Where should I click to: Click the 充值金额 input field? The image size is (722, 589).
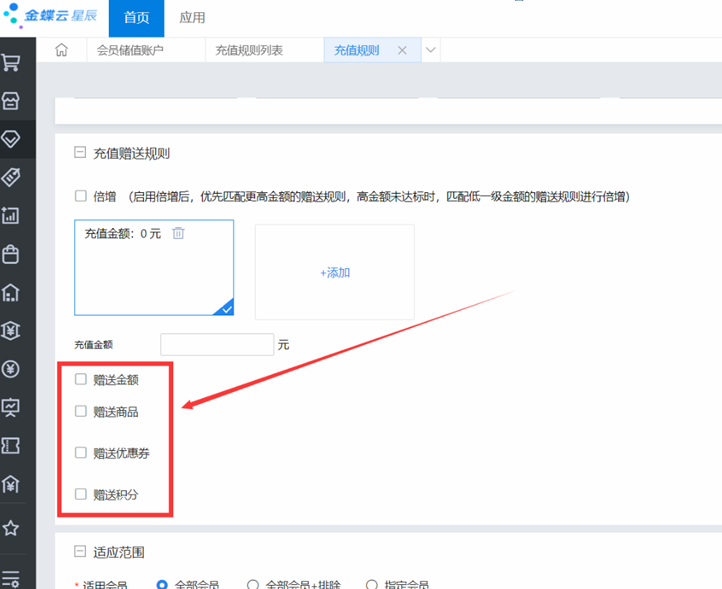[217, 344]
